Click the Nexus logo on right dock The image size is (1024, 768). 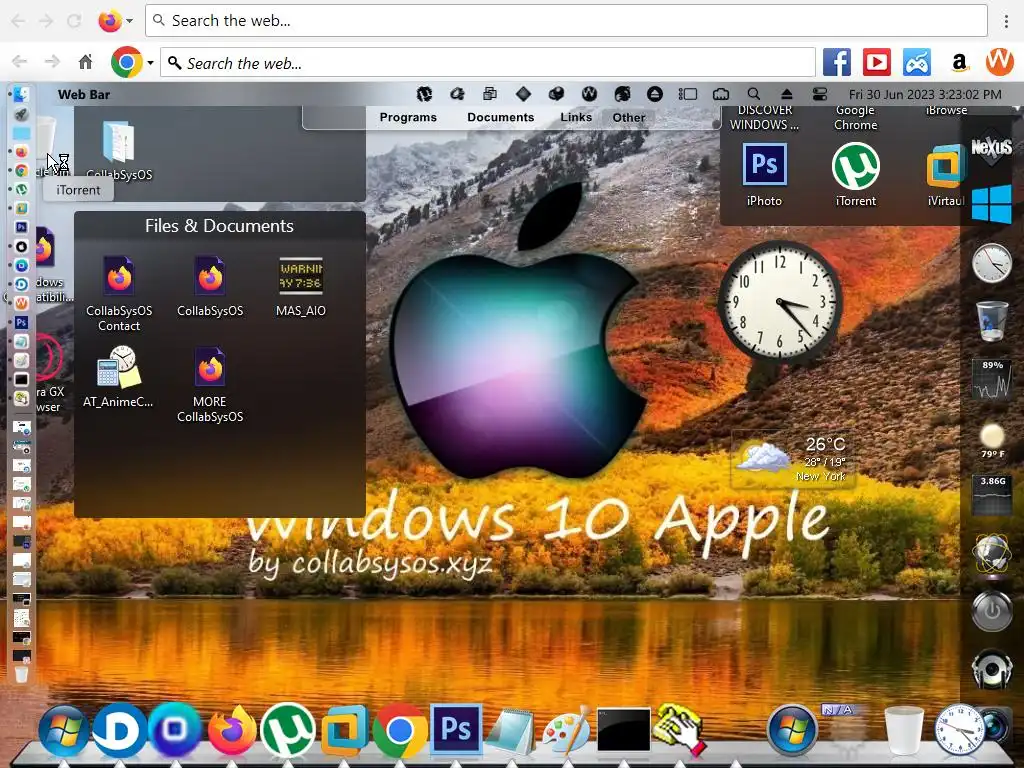click(991, 148)
